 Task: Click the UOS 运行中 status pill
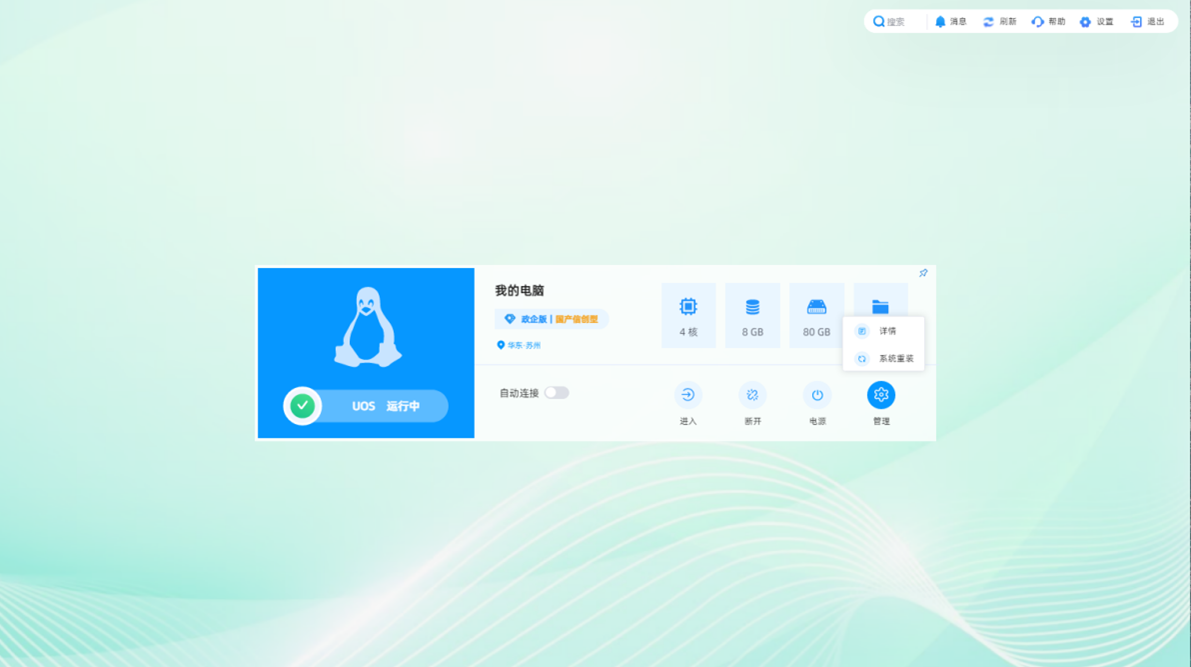tap(366, 406)
